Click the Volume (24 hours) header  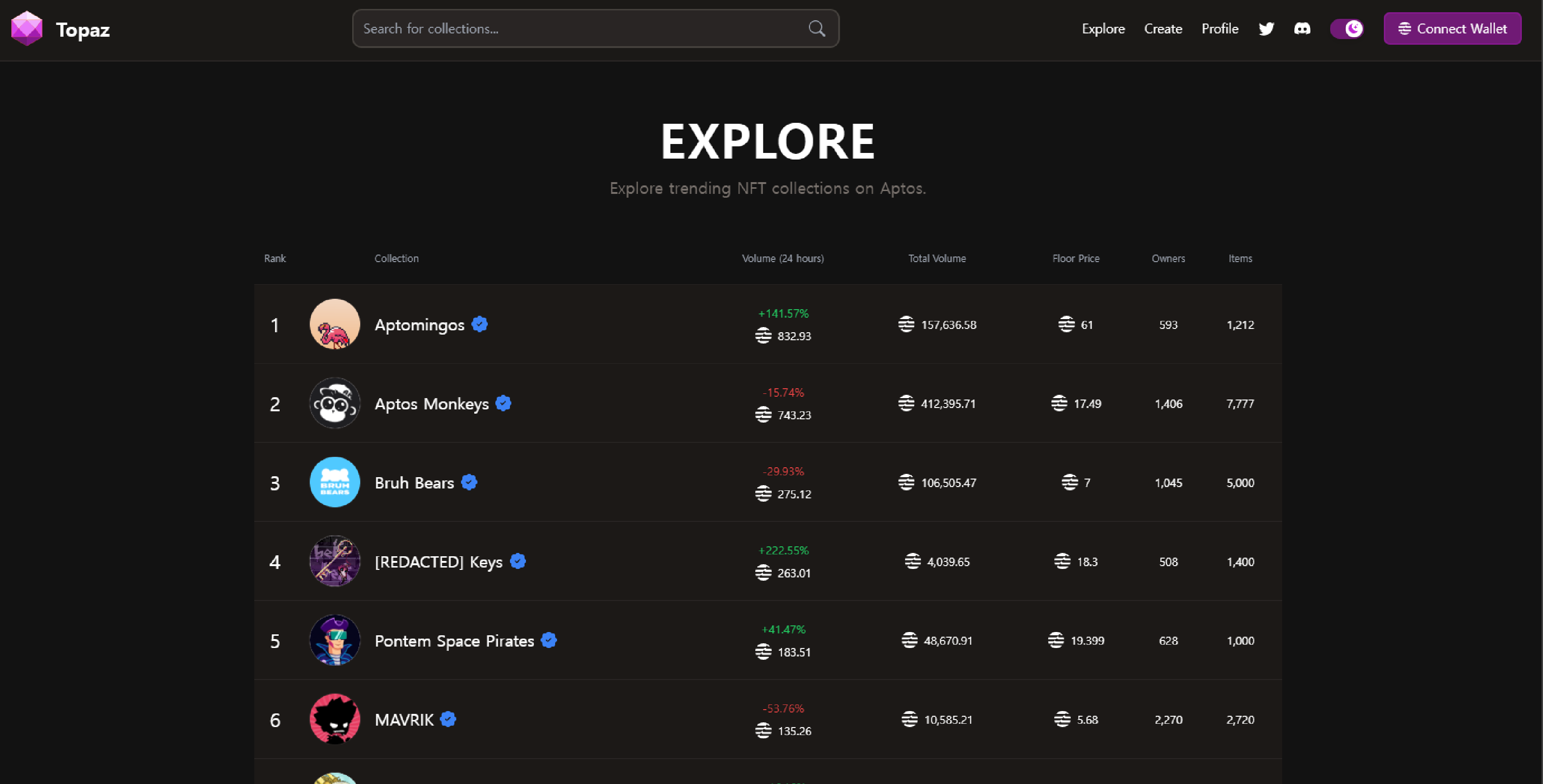pos(783,258)
